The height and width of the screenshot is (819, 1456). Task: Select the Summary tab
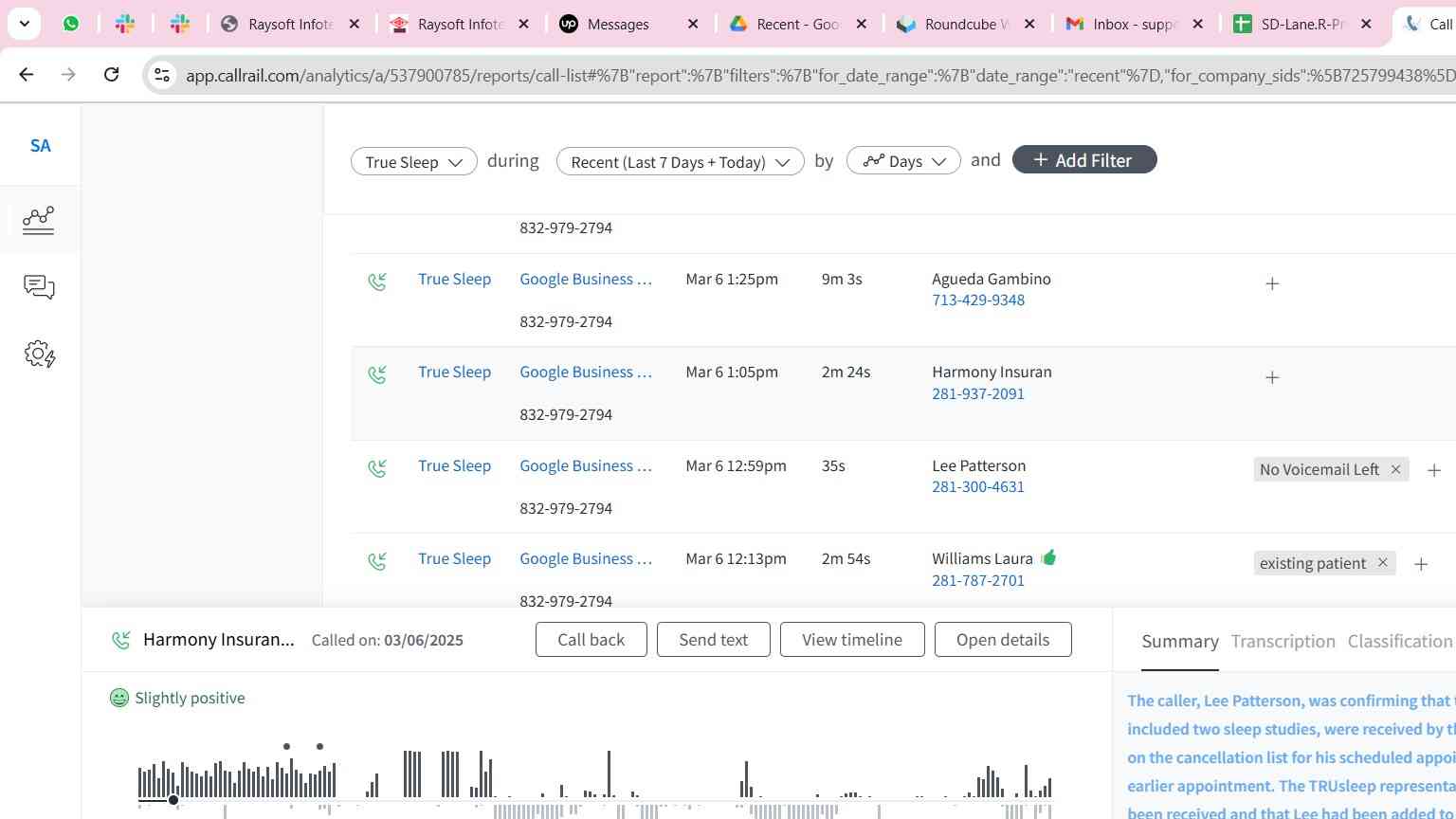pos(1180,642)
